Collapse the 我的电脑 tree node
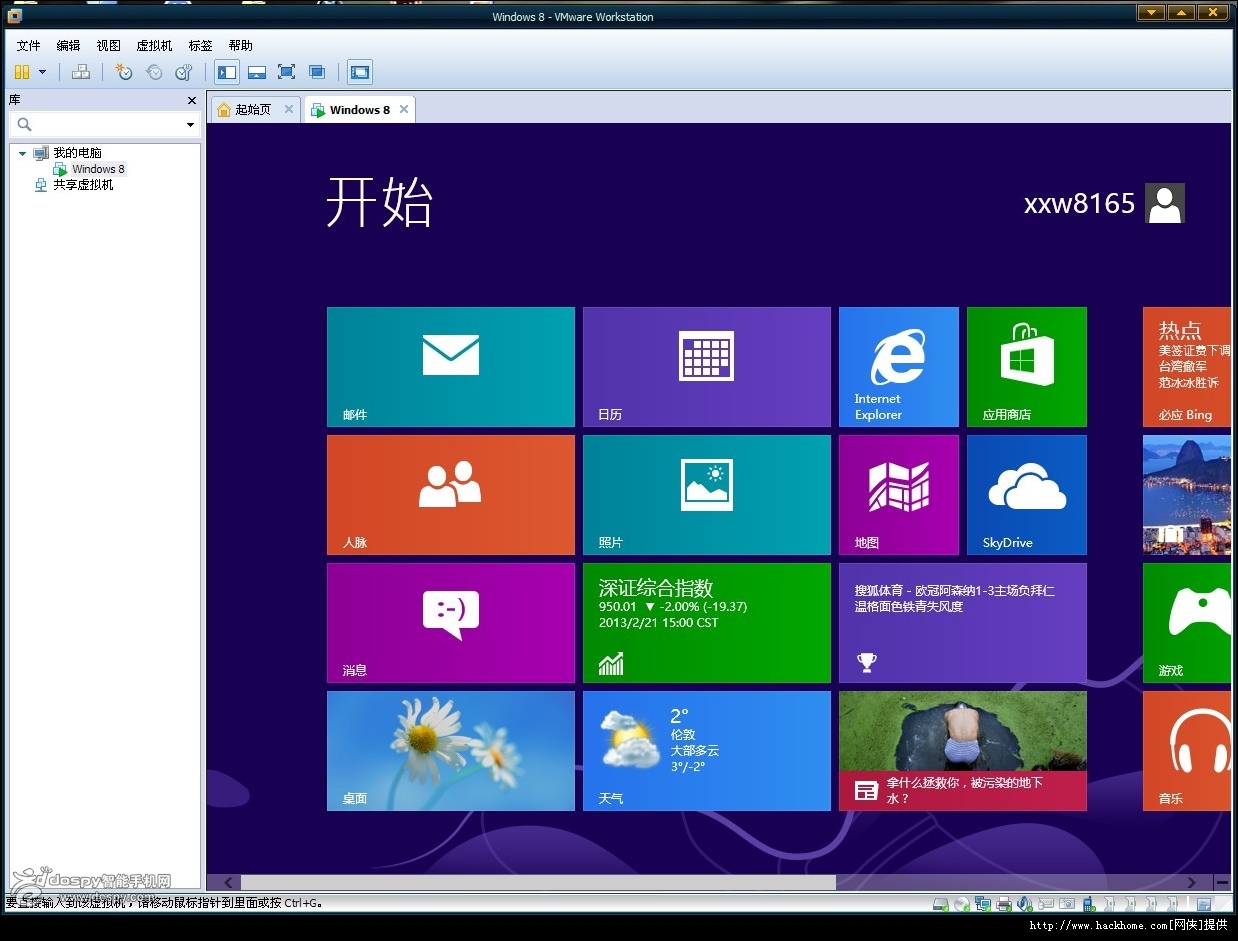 click(23, 153)
